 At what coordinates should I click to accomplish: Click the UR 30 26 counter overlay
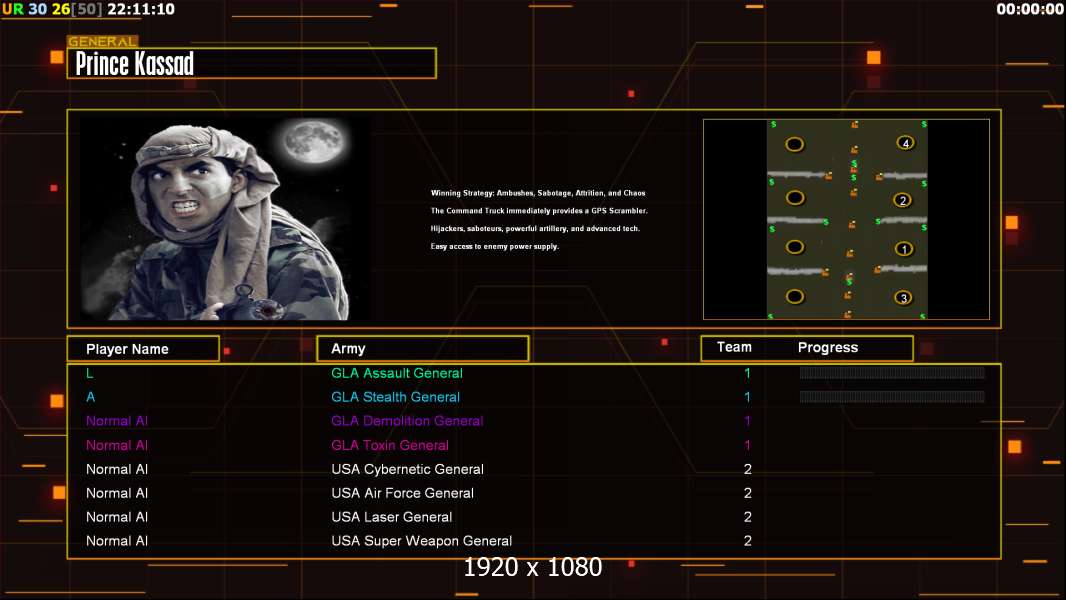52,9
